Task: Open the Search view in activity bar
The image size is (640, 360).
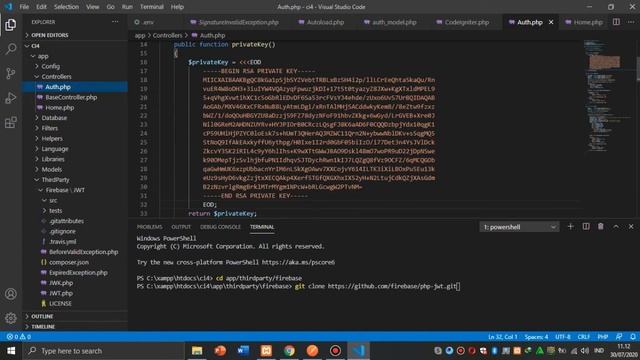Action: tap(11, 49)
